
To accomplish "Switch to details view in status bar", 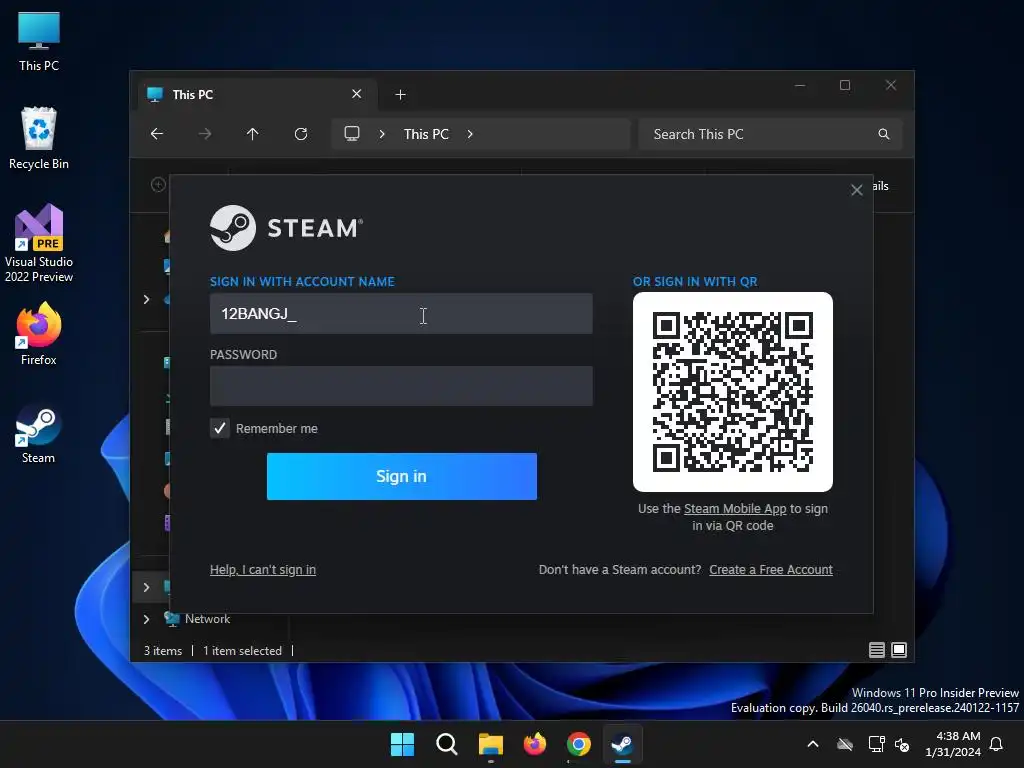I will 877,650.
